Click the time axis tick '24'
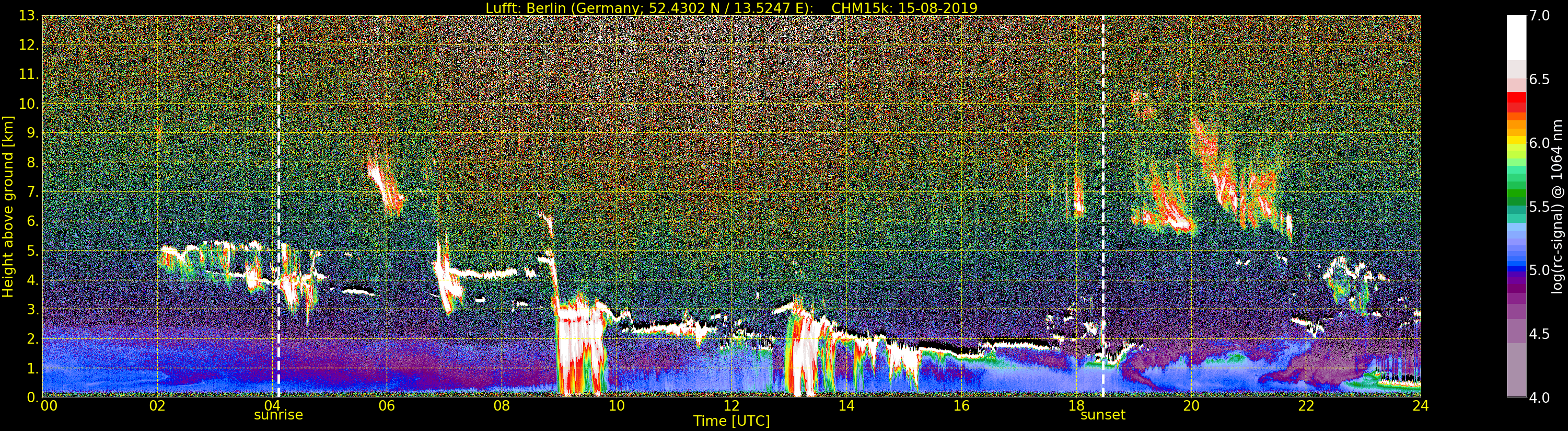Image resolution: width=1568 pixels, height=431 pixels. pyautogui.click(x=1420, y=405)
